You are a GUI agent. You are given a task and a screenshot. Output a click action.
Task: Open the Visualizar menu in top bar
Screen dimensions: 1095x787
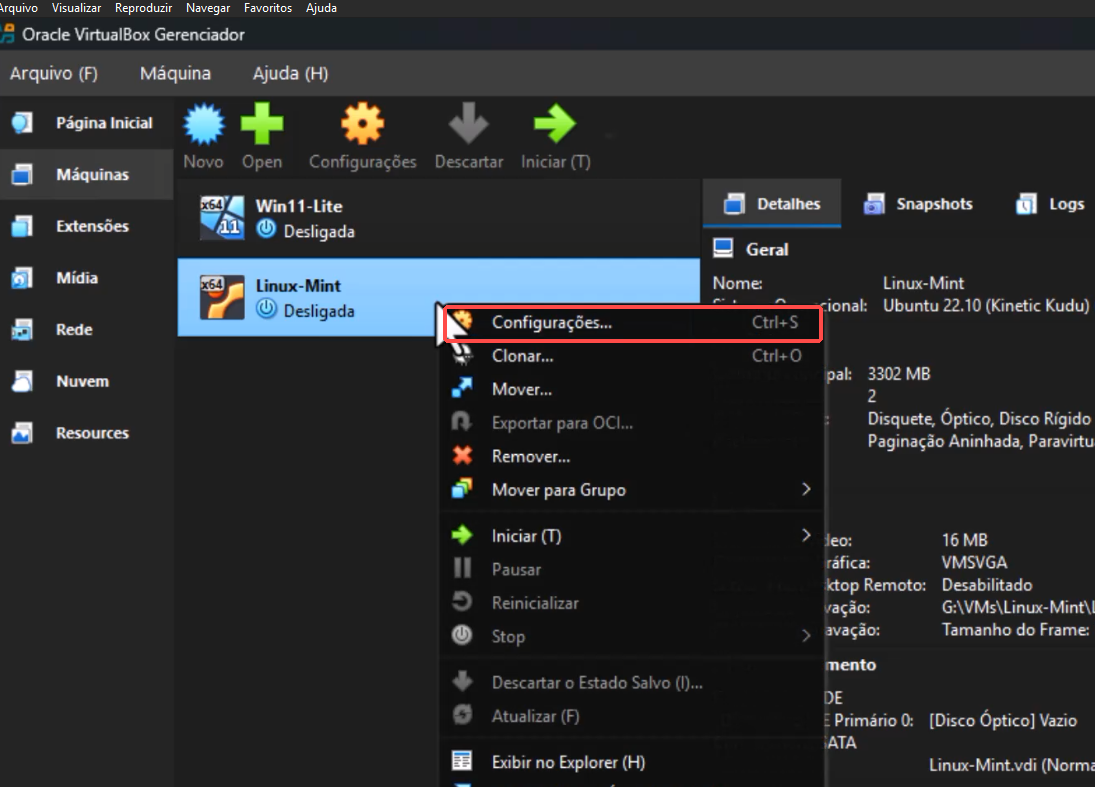point(76,8)
